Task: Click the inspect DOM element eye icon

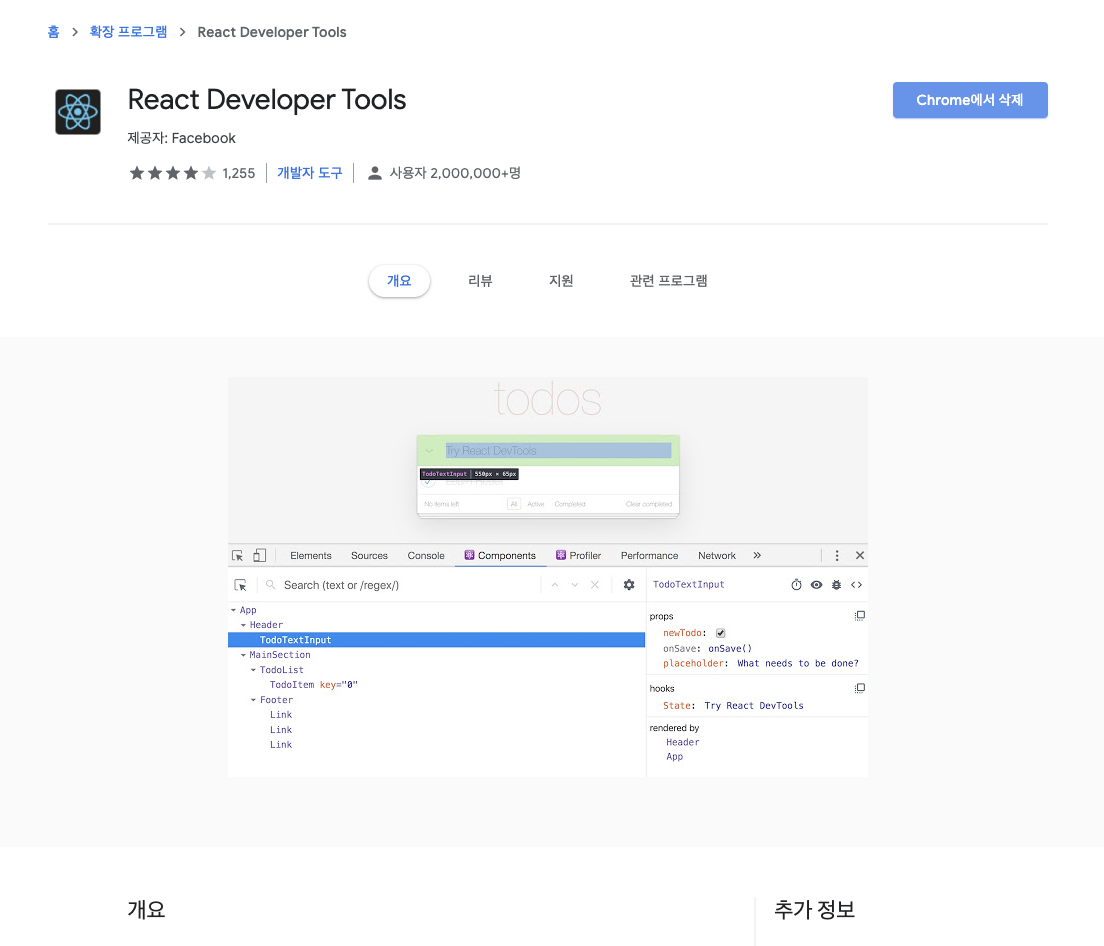Action: 816,585
